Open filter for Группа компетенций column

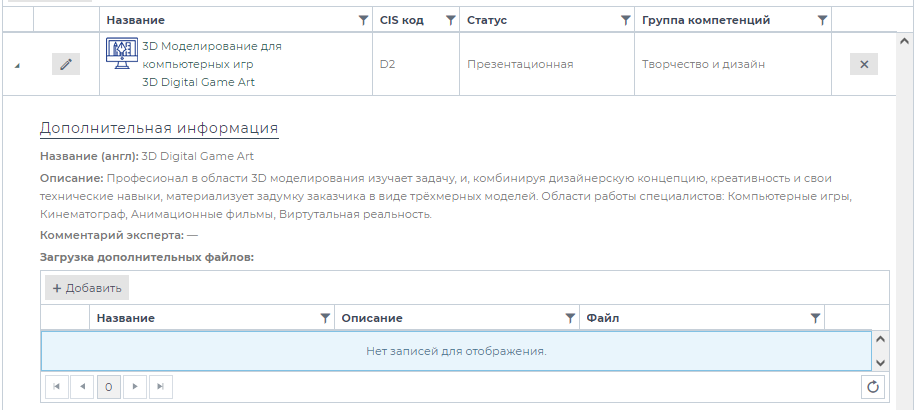[822, 20]
